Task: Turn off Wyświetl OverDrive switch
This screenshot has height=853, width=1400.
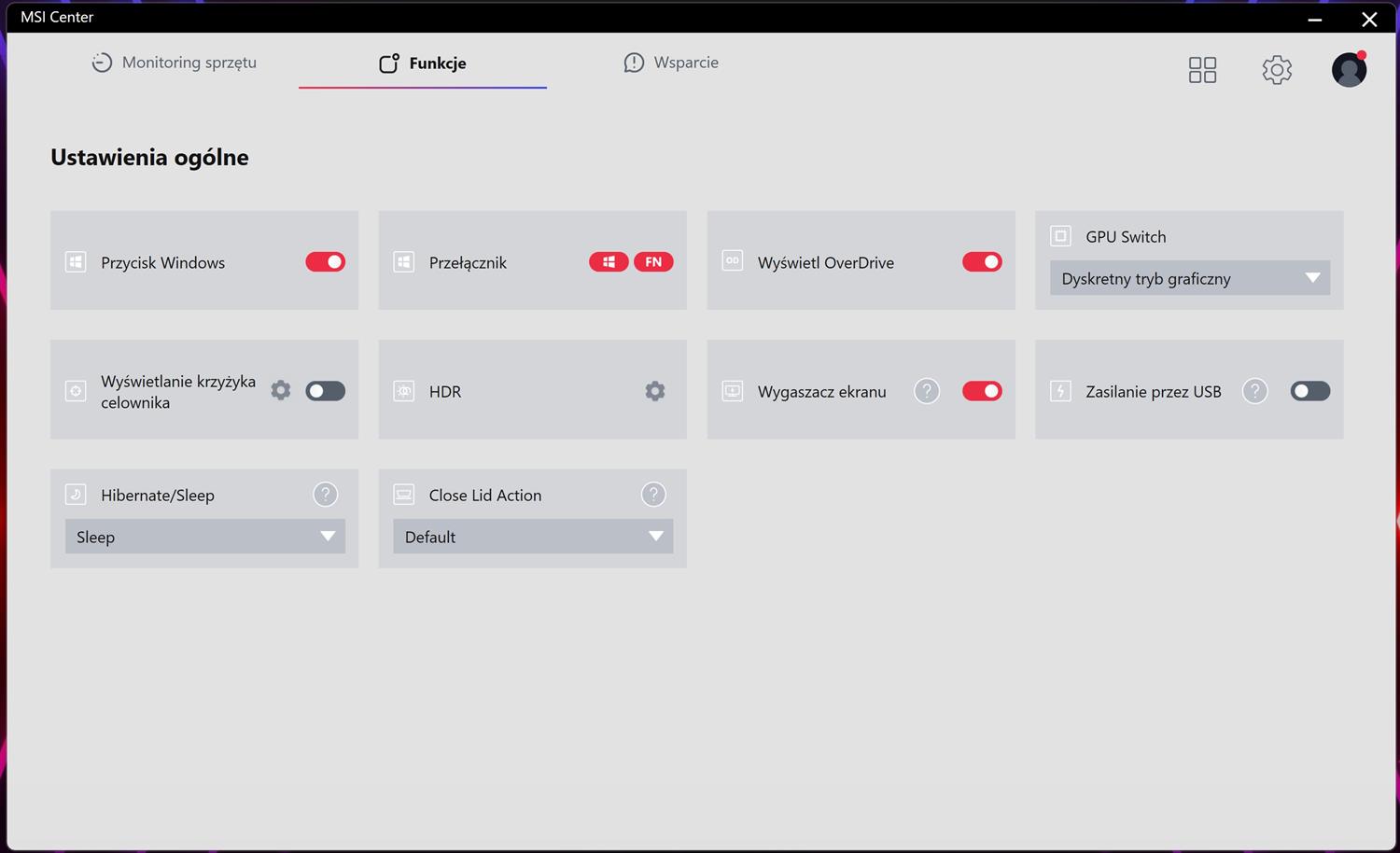Action: coord(982,262)
